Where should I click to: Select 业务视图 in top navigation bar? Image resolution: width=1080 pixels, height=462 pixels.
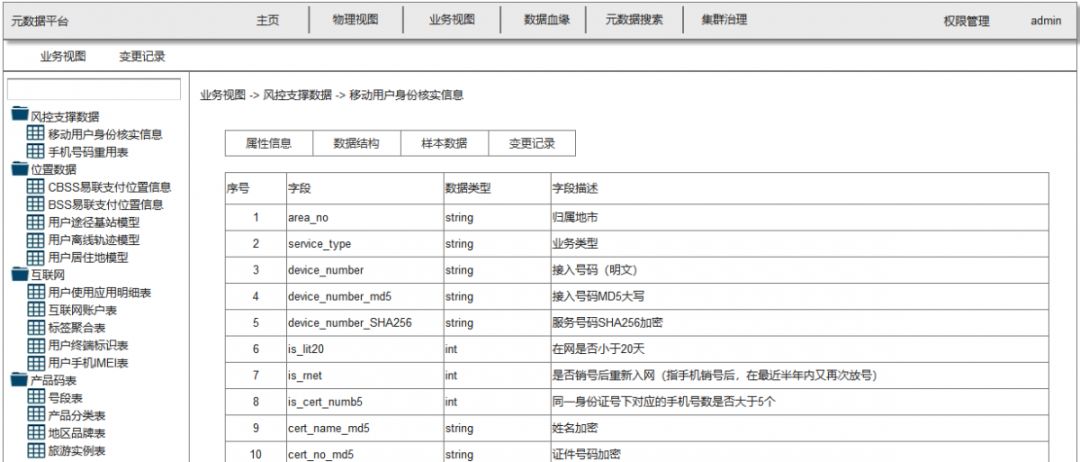pyautogui.click(x=452, y=20)
